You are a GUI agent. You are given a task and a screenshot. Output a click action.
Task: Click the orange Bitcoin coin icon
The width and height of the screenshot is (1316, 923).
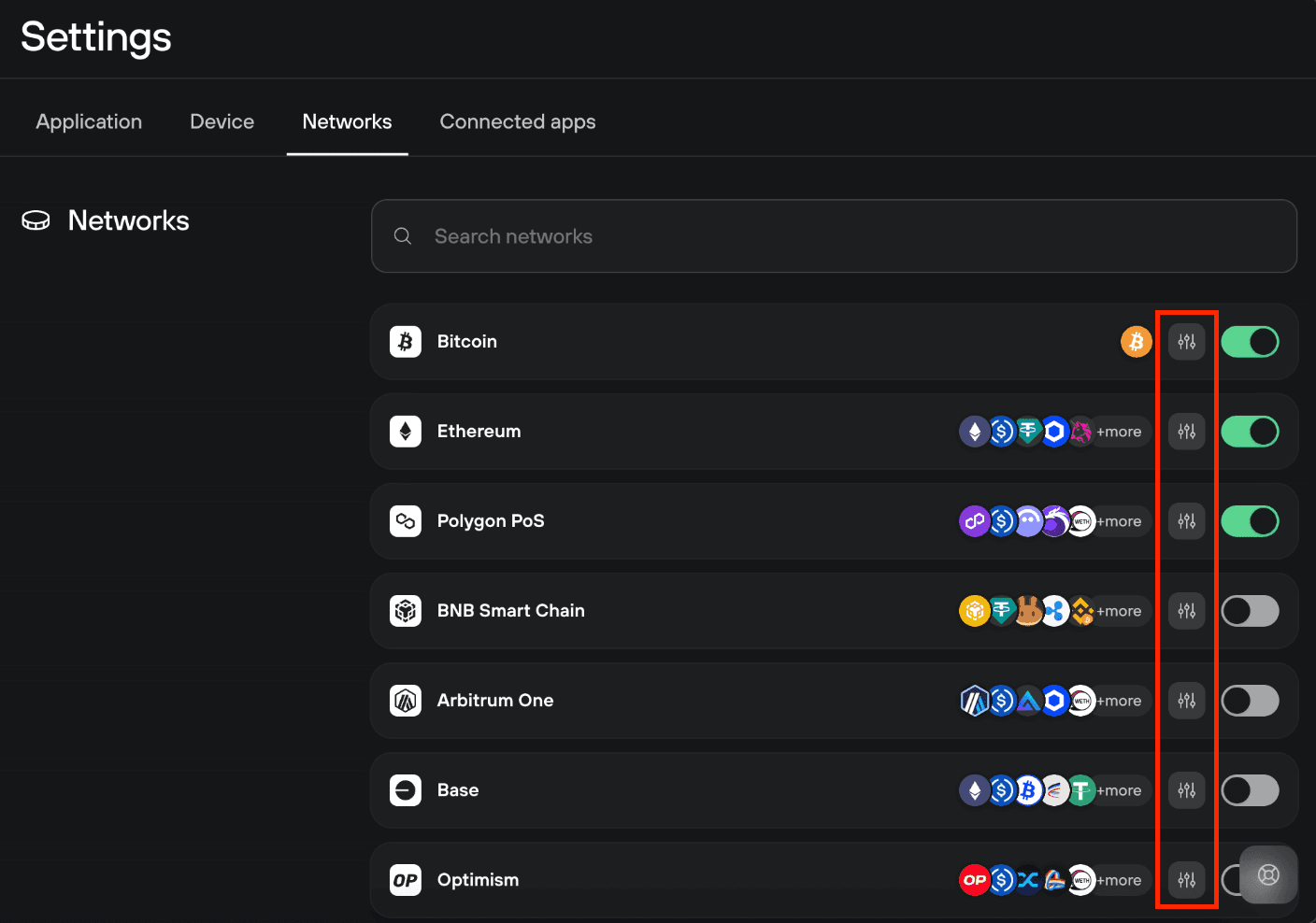pos(1137,342)
